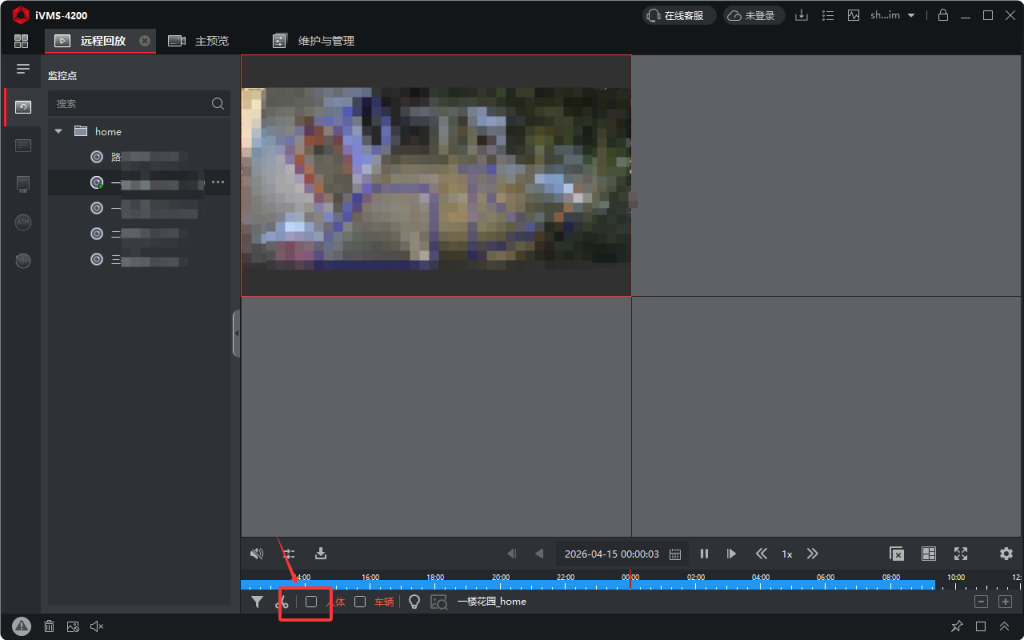The width and height of the screenshot is (1024, 640).
Task: Click the blue timeline at 20:00
Action: pos(501,585)
